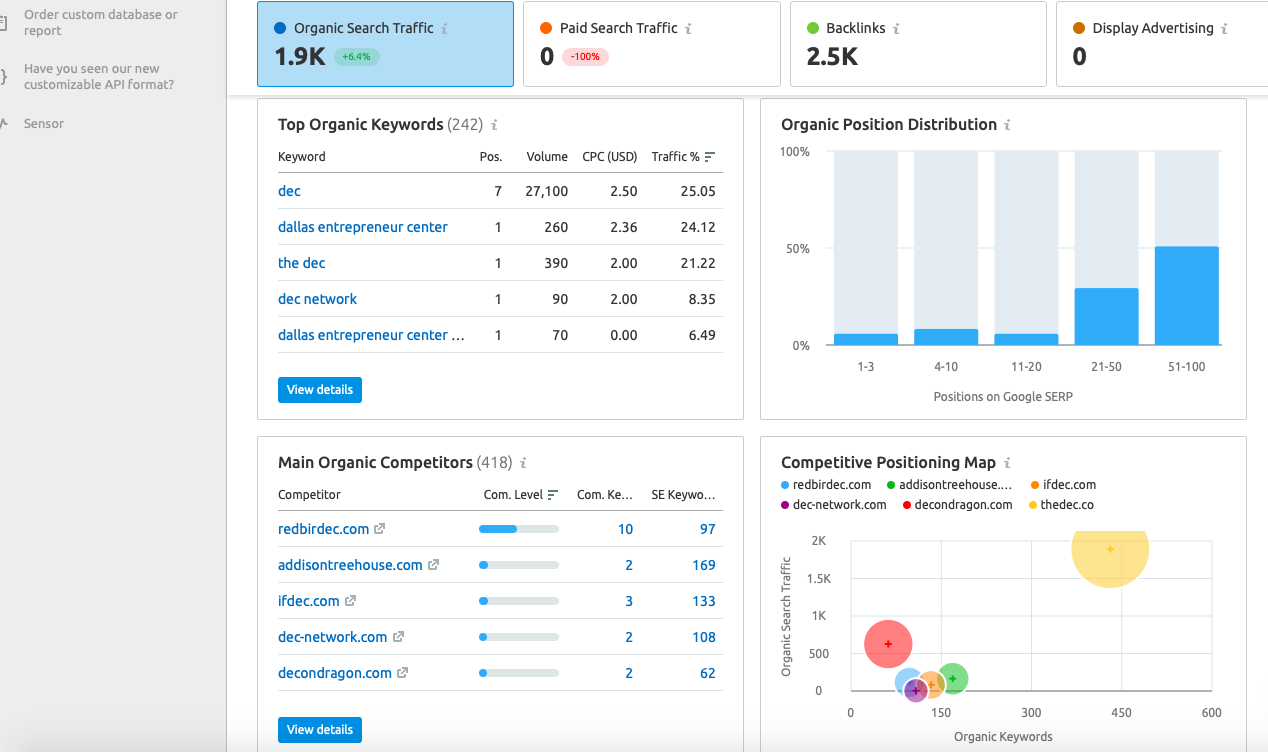Click info icon next to Top Organic Keywords

pyautogui.click(x=492, y=124)
